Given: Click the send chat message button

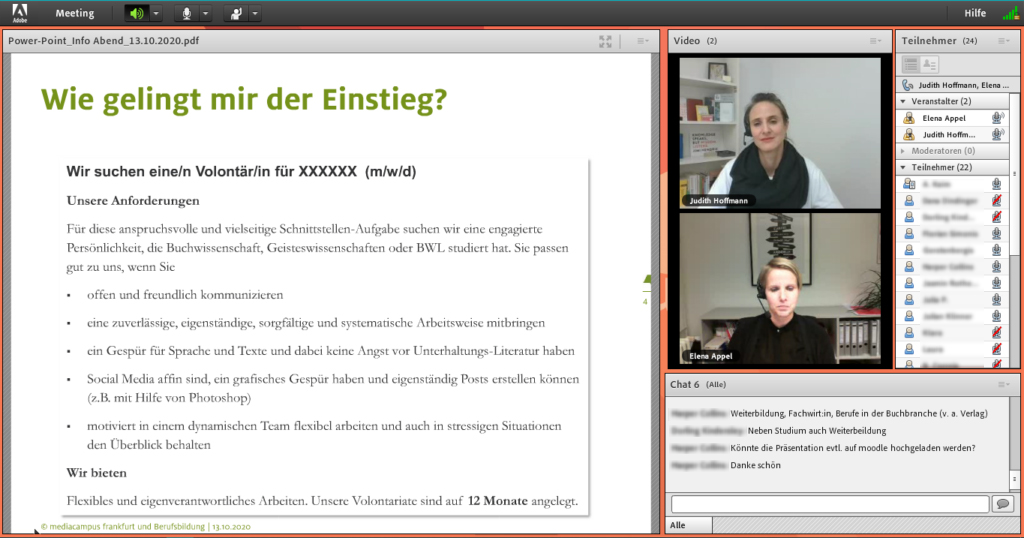Looking at the screenshot, I should pyautogui.click(x=1002, y=504).
